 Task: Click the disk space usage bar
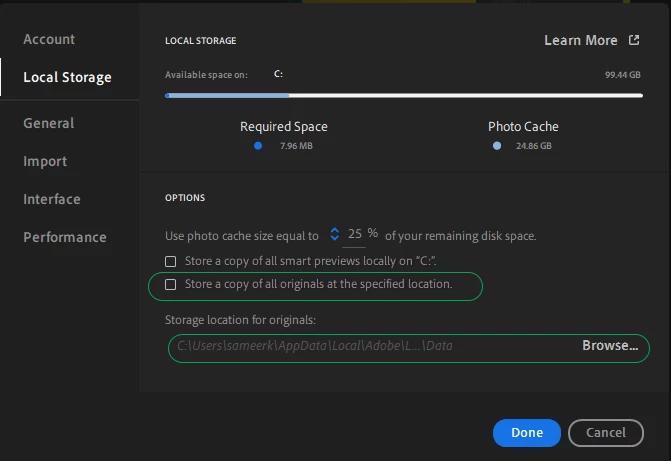click(404, 95)
